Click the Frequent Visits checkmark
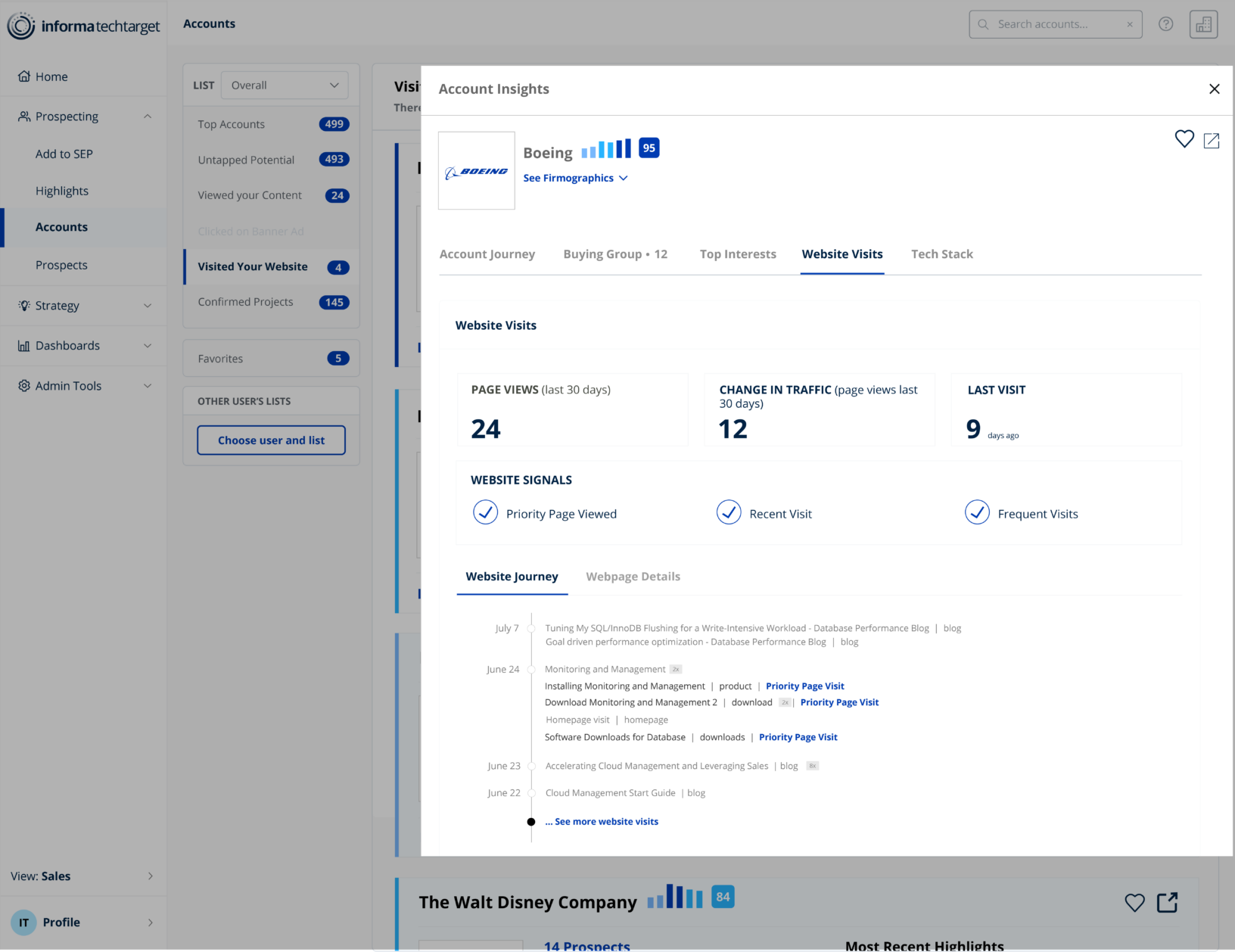 (977, 512)
